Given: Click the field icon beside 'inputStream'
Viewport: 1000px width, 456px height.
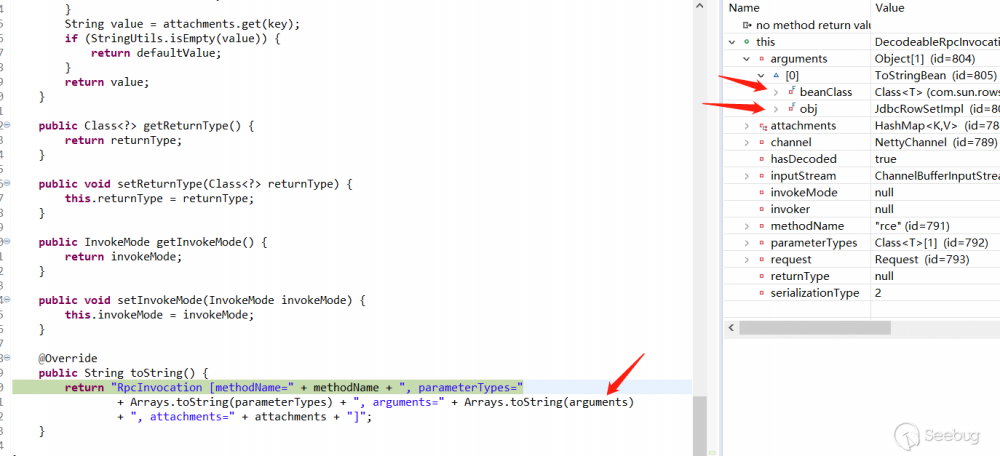Looking at the screenshot, I should click(x=762, y=176).
